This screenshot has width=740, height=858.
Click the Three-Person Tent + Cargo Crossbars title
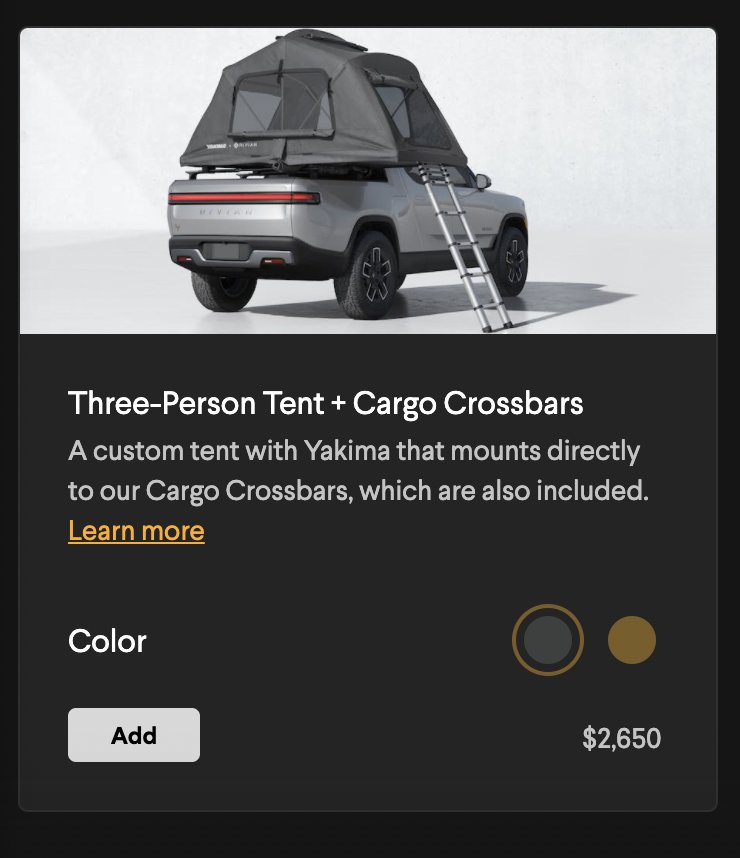point(326,403)
